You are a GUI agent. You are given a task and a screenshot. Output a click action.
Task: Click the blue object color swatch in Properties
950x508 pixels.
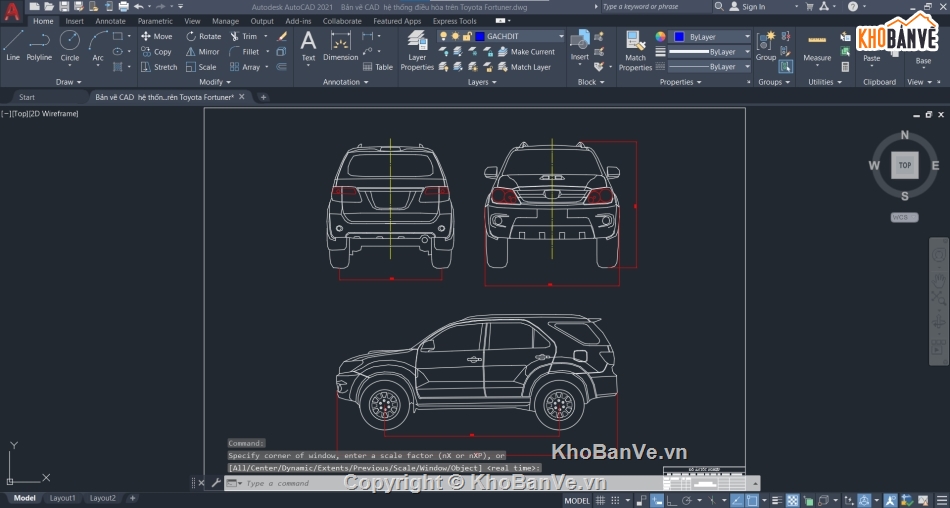coord(679,36)
